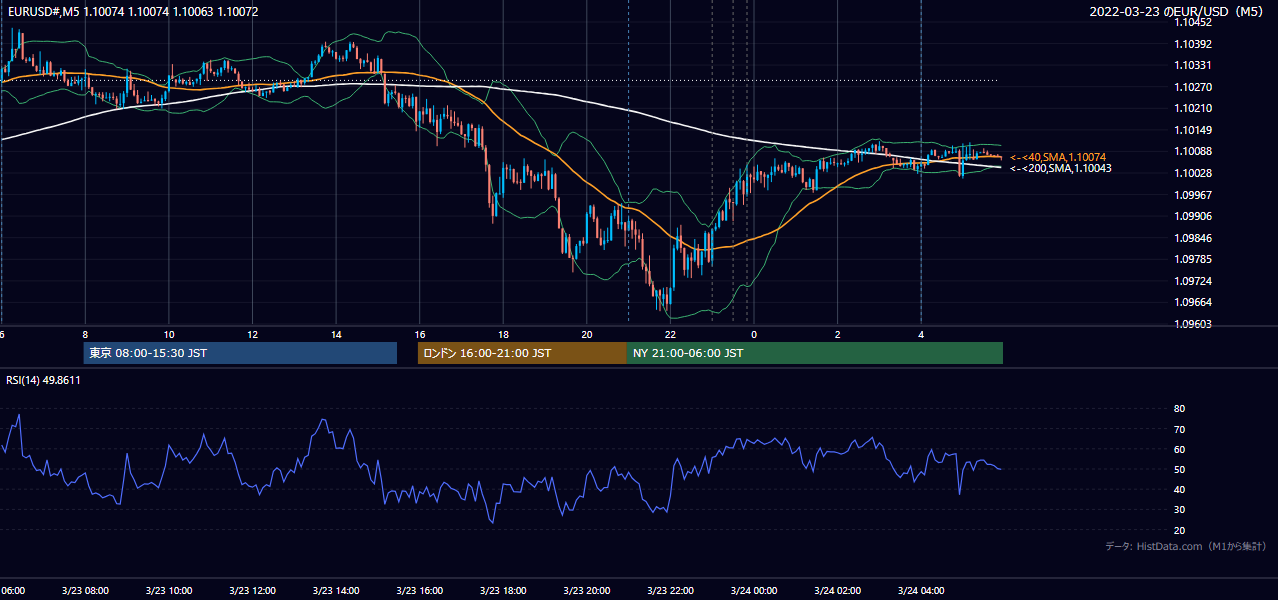Click hour label 4 under price chart

(x=921, y=335)
